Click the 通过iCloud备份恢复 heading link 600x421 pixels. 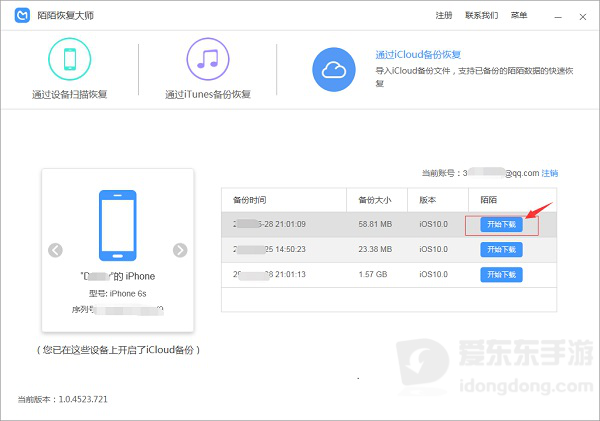[418, 55]
